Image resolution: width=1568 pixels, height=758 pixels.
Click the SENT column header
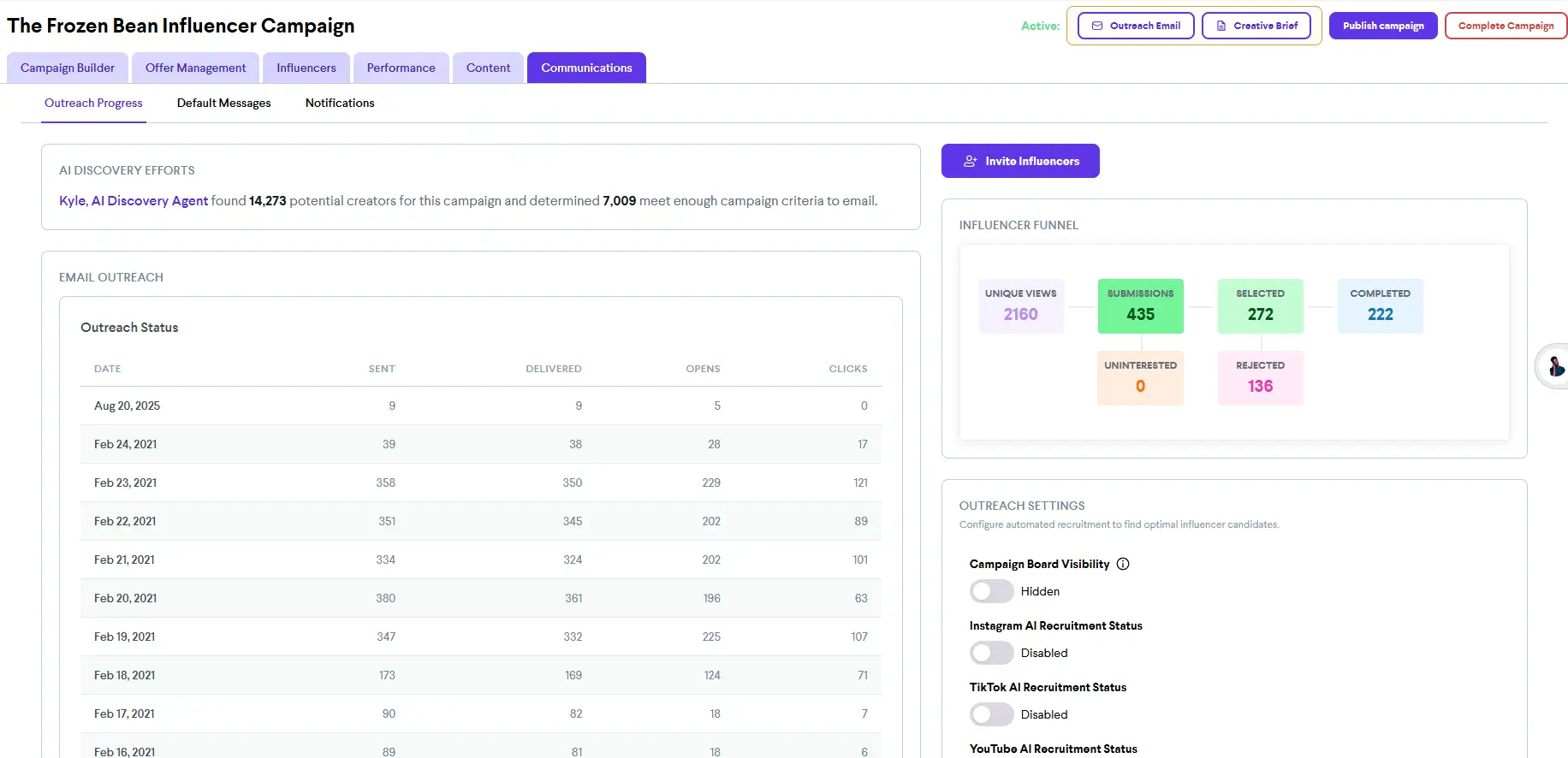click(x=382, y=369)
